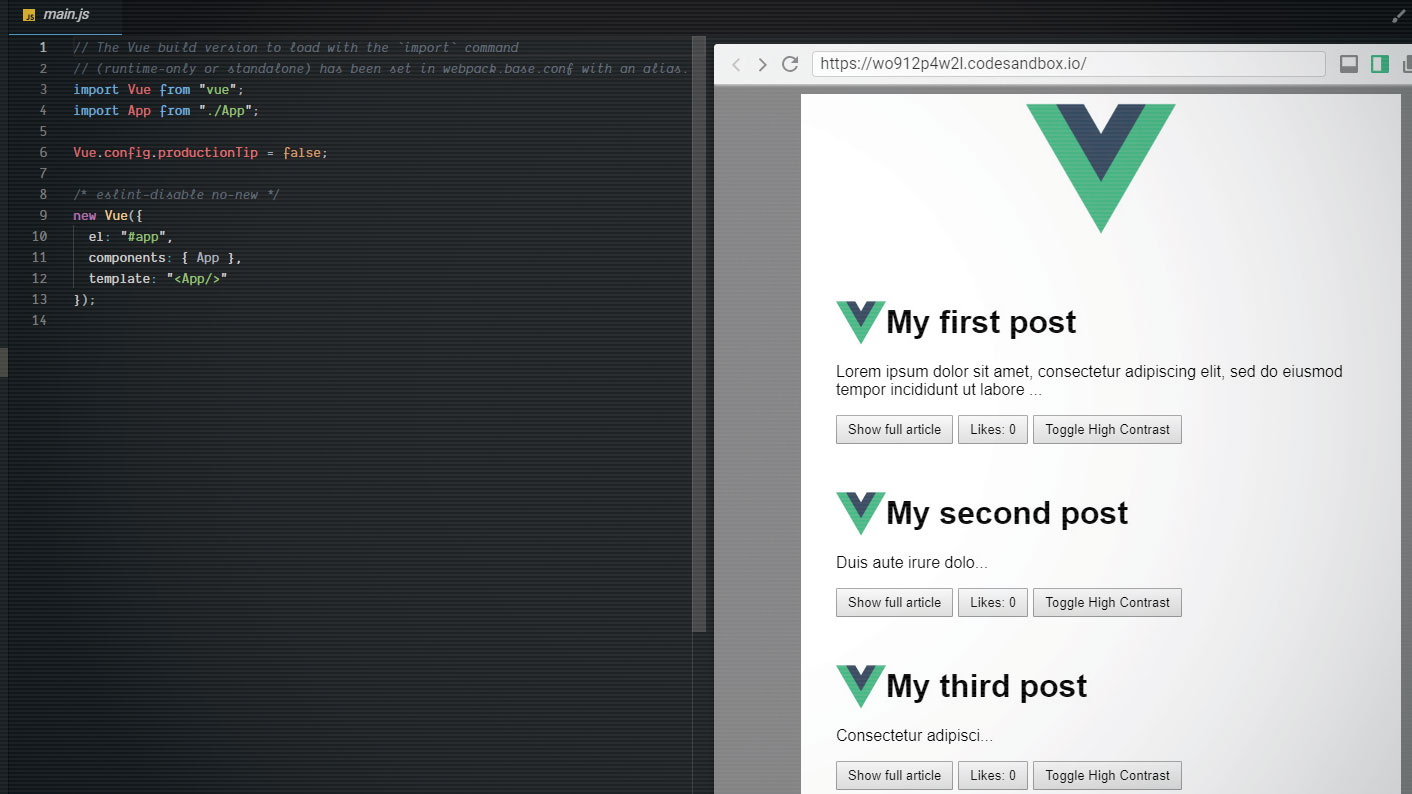Click the Prettier format brush icon top right

pyautogui.click(x=1399, y=15)
